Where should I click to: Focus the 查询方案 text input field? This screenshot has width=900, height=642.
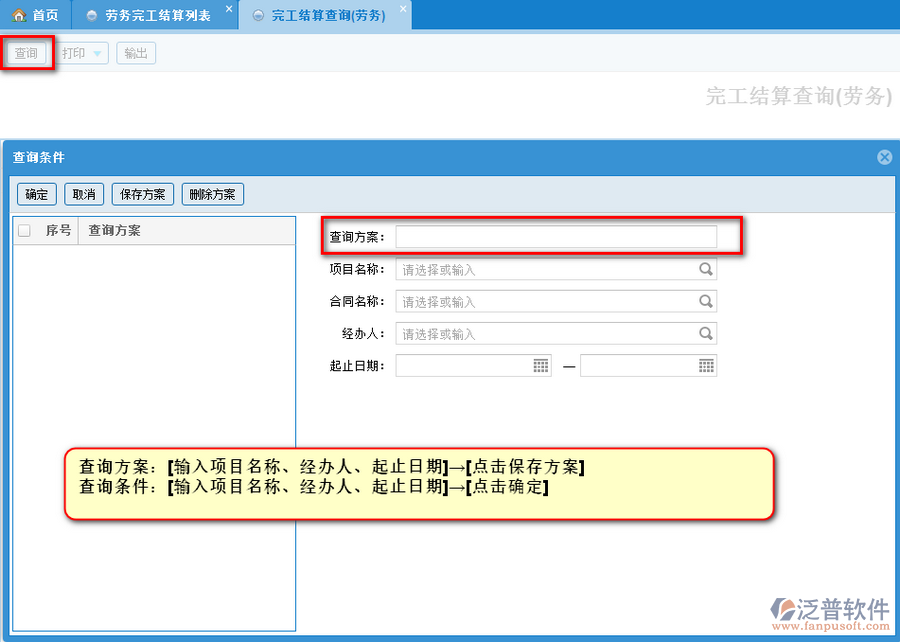[556, 237]
